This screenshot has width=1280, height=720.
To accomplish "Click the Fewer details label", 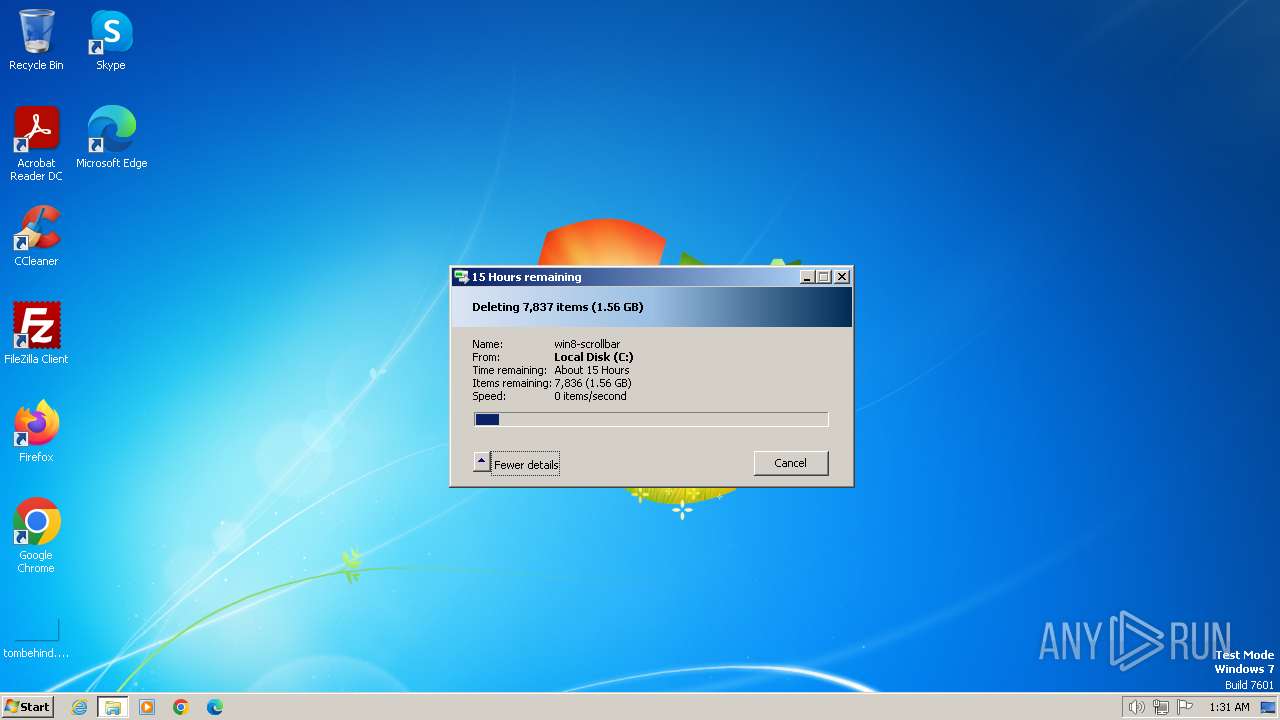I will coord(525,465).
